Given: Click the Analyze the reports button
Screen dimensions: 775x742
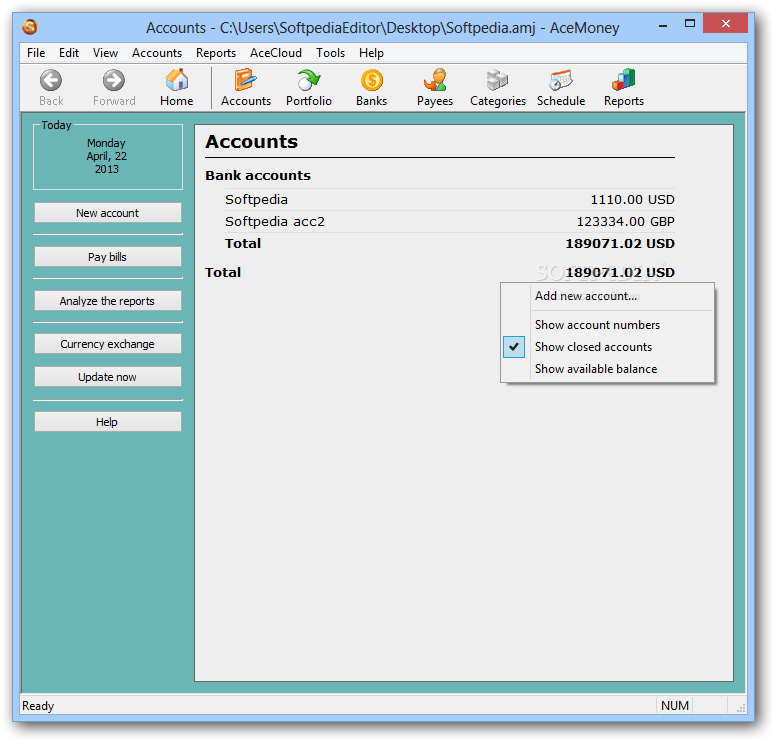Looking at the screenshot, I should (108, 301).
